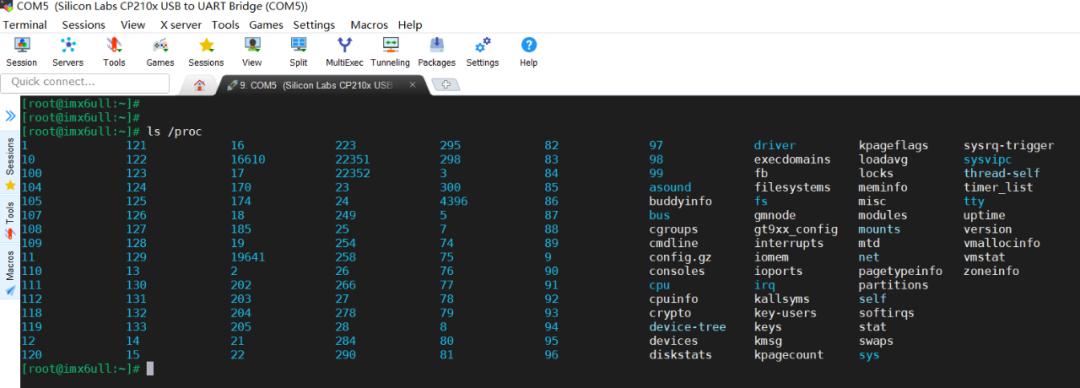The width and height of the screenshot is (1080, 388).
Task: Open the Help toolbar icon
Action: point(528,52)
